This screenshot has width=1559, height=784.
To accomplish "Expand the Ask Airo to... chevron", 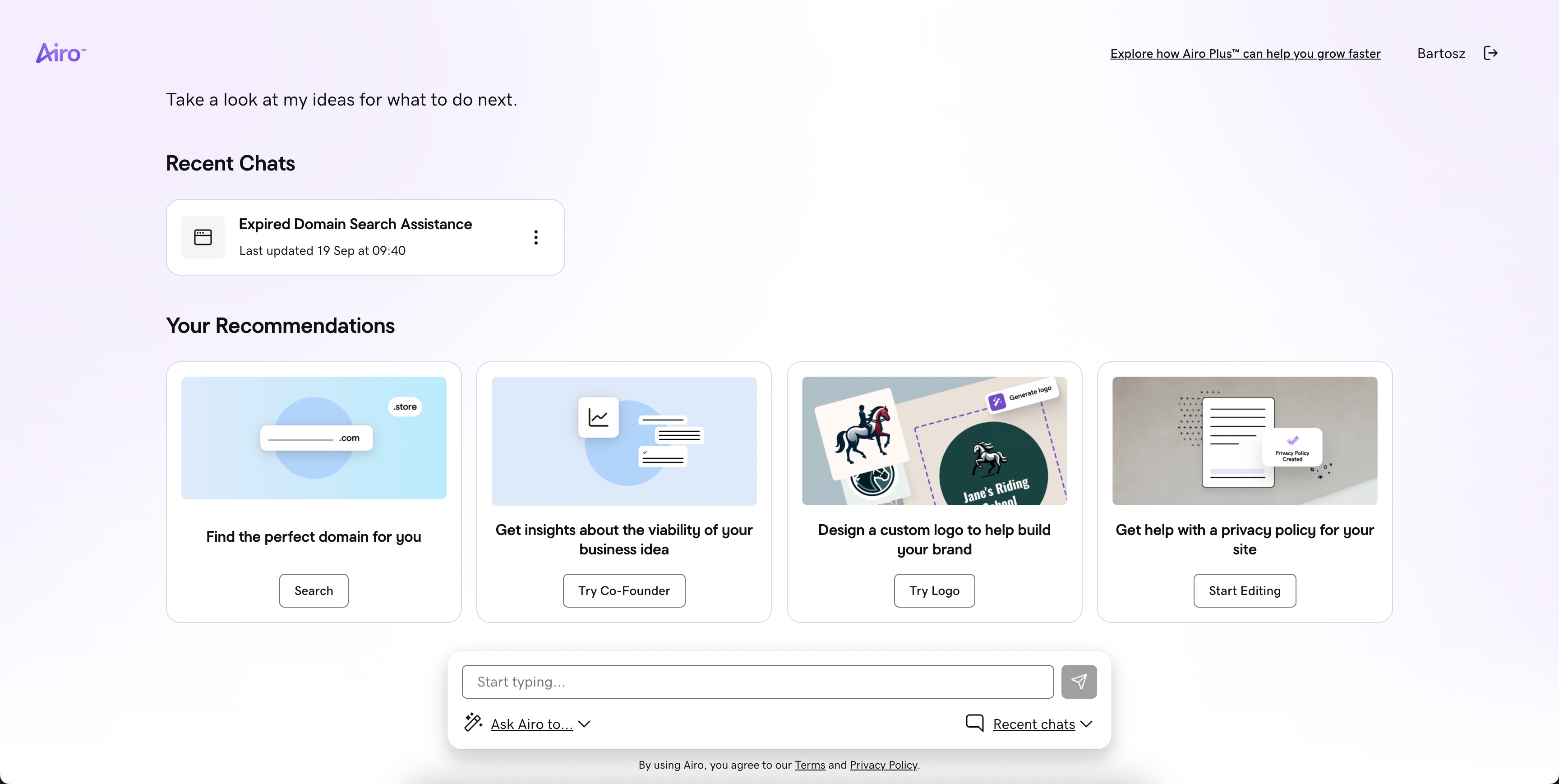I will 584,724.
